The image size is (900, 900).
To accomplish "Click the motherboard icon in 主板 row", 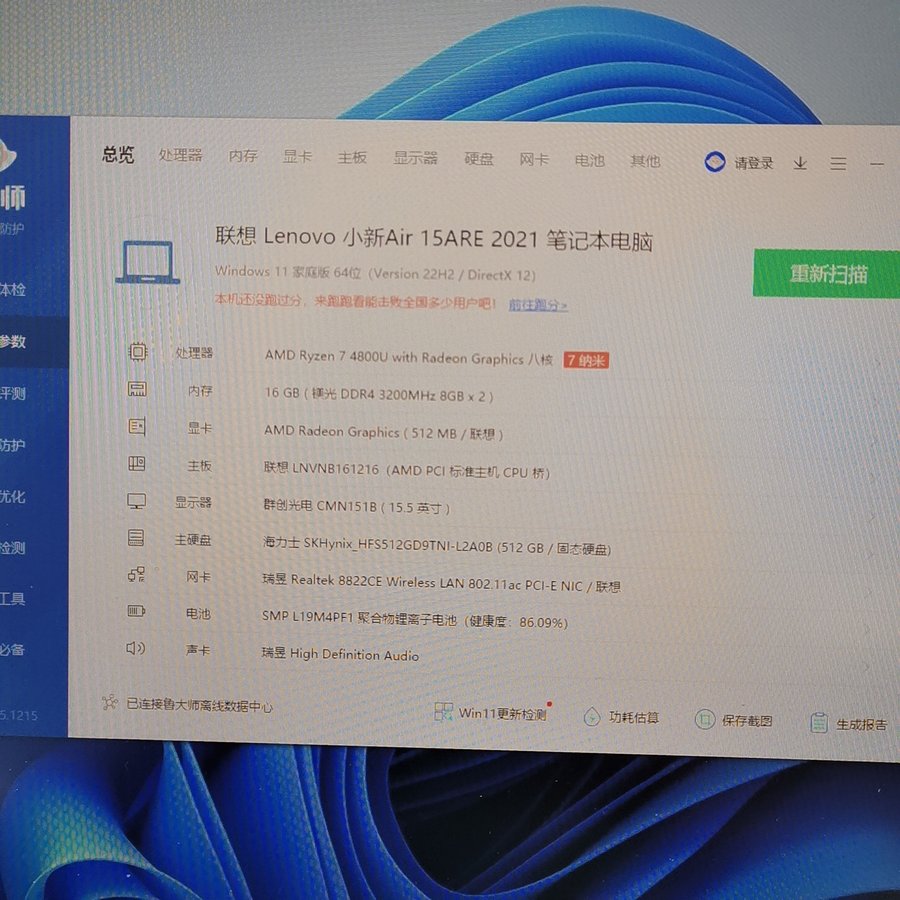I will coord(137,464).
